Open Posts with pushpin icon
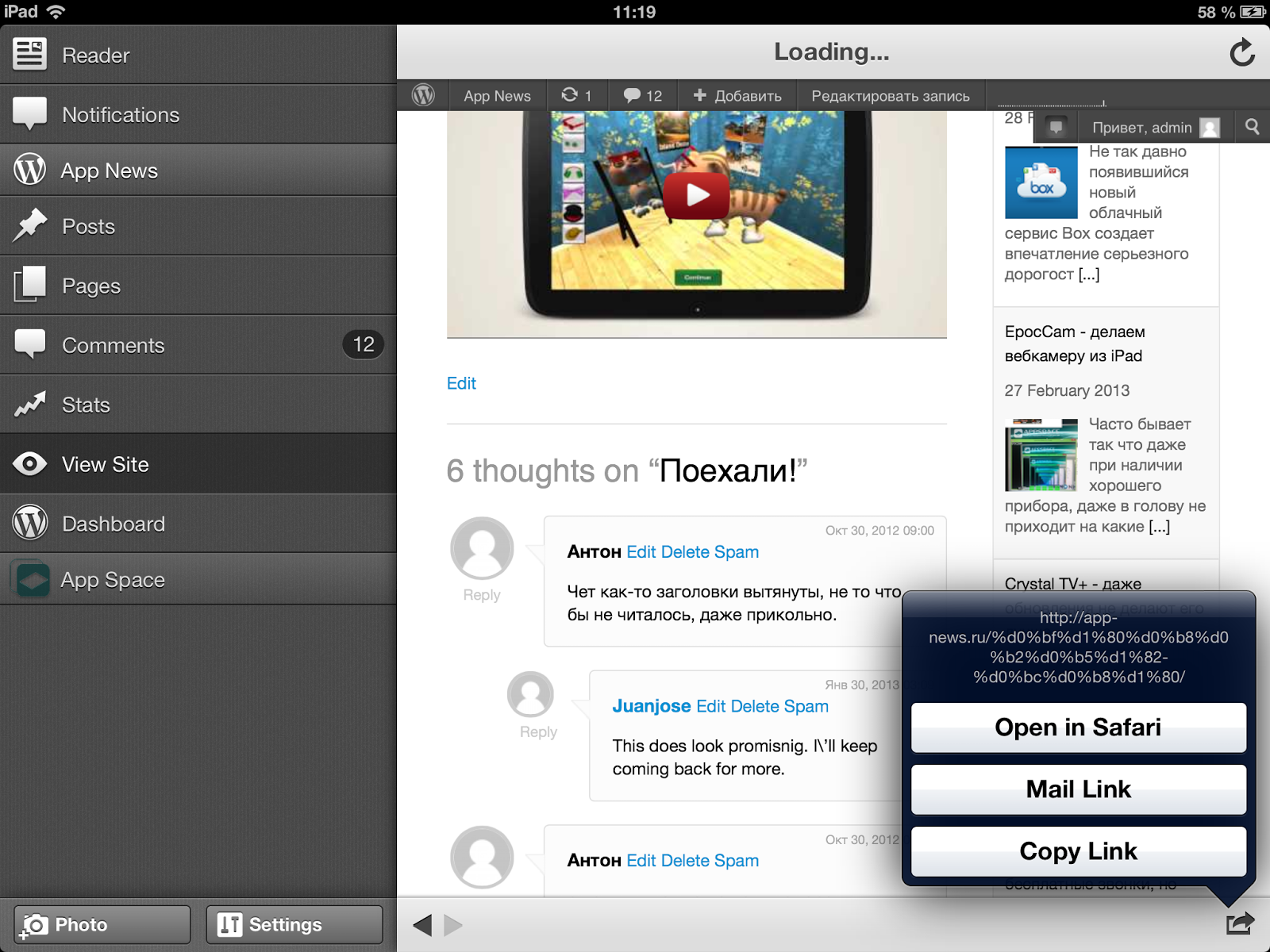The height and width of the screenshot is (952, 1270). (x=198, y=226)
